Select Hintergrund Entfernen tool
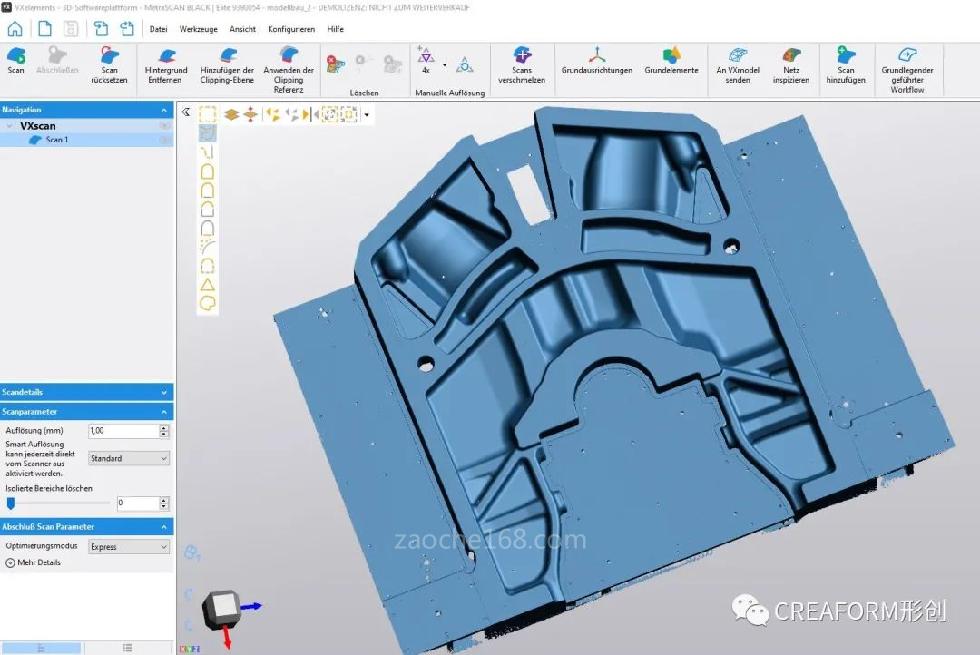The height and width of the screenshot is (655, 980). [166, 57]
